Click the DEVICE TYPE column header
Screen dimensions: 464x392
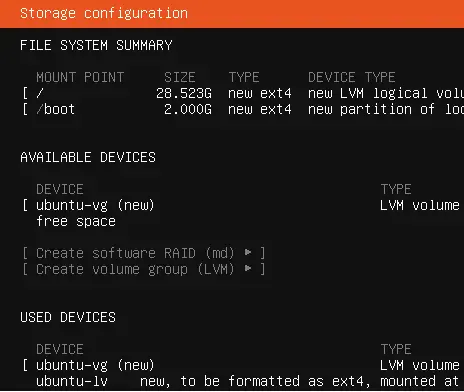point(352,77)
